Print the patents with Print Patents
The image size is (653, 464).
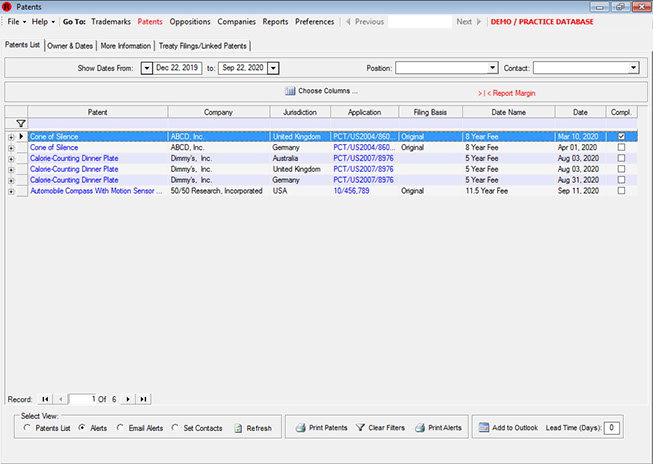322,427
